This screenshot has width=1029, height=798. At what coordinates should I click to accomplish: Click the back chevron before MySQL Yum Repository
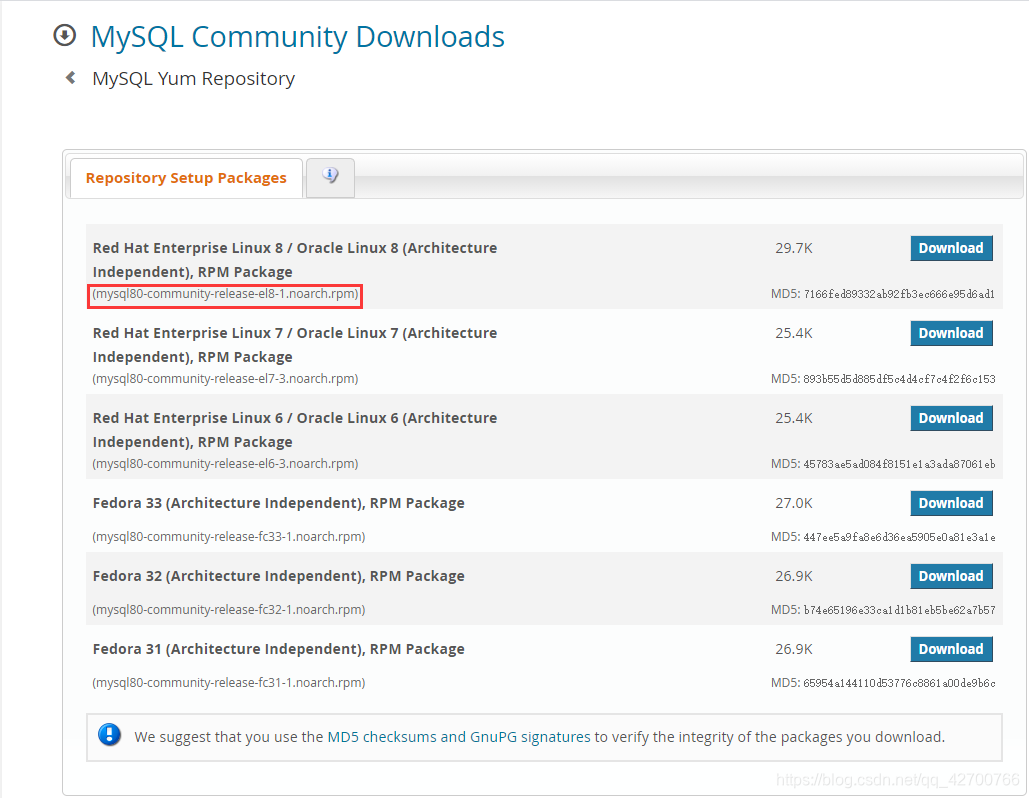pos(71,78)
